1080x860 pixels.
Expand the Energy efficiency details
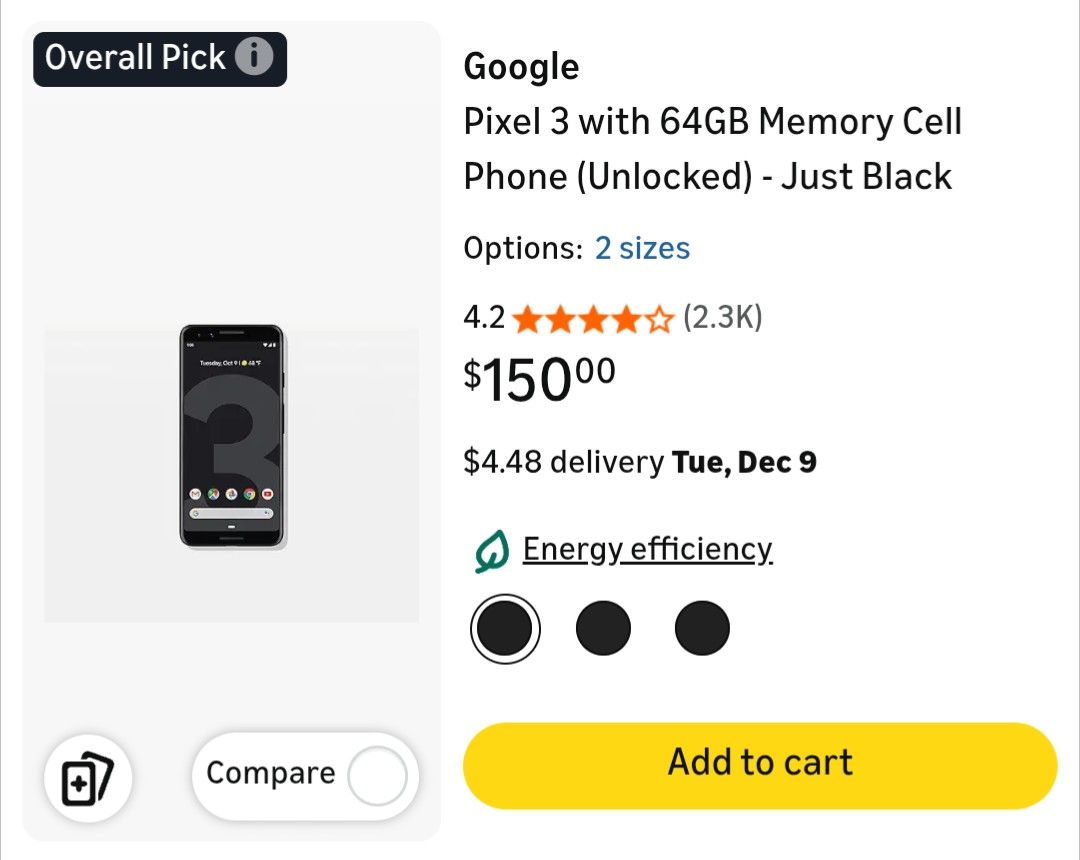647,548
